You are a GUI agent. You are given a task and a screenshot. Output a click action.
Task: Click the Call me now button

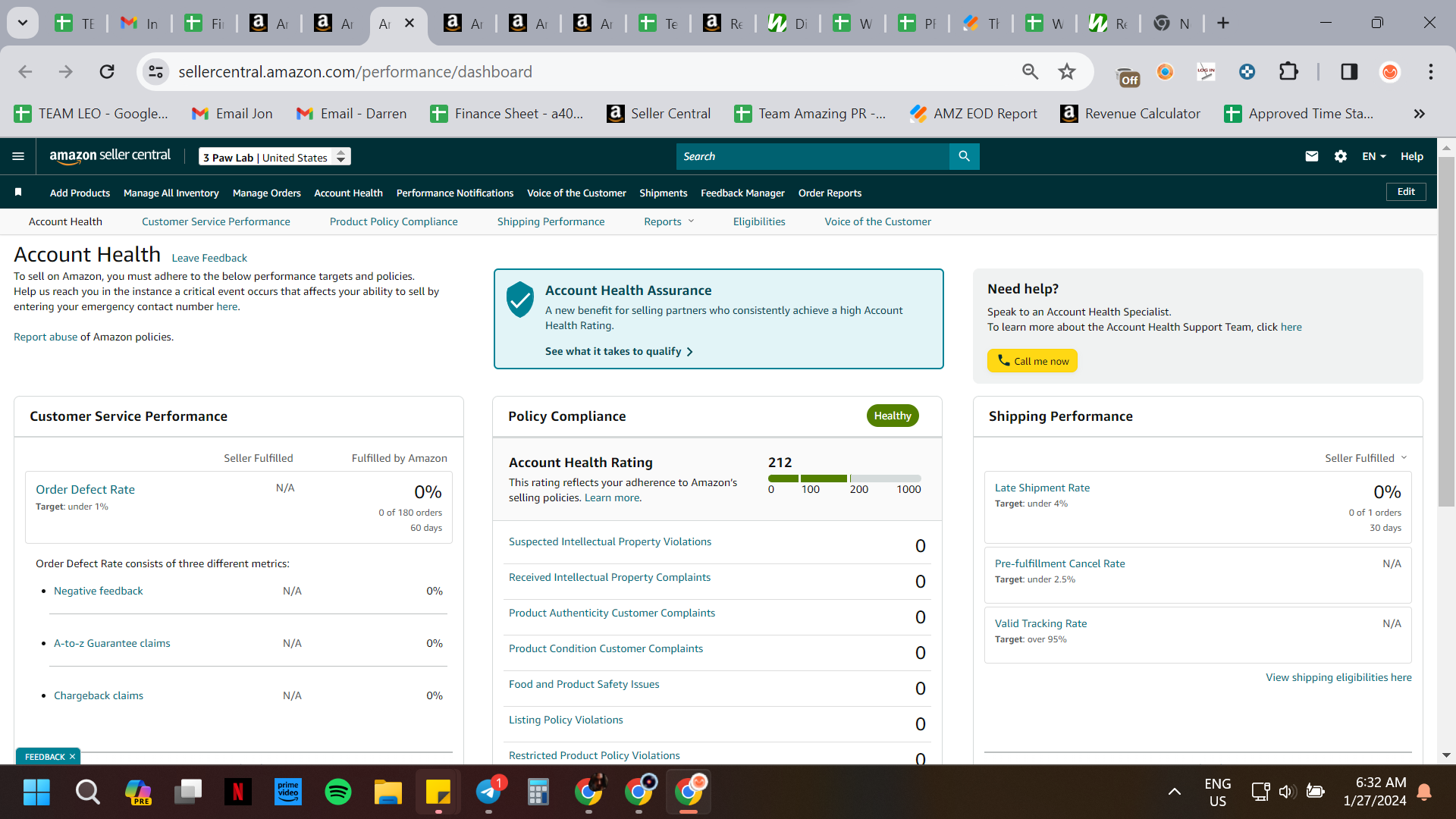[x=1032, y=361]
